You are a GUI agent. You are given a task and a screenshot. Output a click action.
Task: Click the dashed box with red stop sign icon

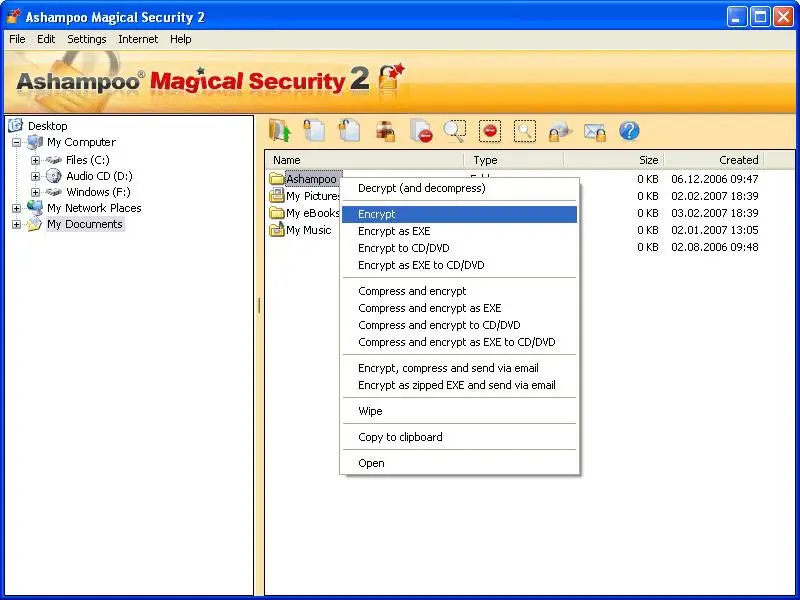[x=490, y=131]
